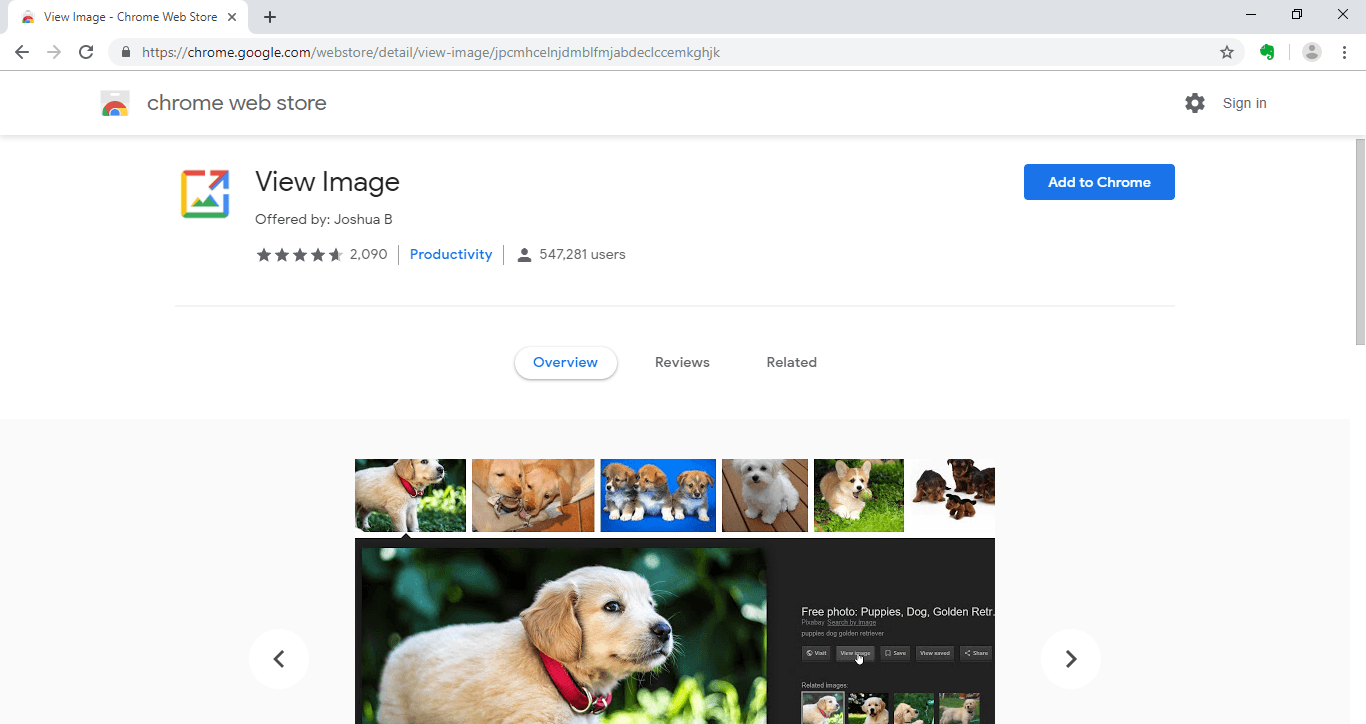
Task: Click the address bar URL
Action: [x=431, y=52]
